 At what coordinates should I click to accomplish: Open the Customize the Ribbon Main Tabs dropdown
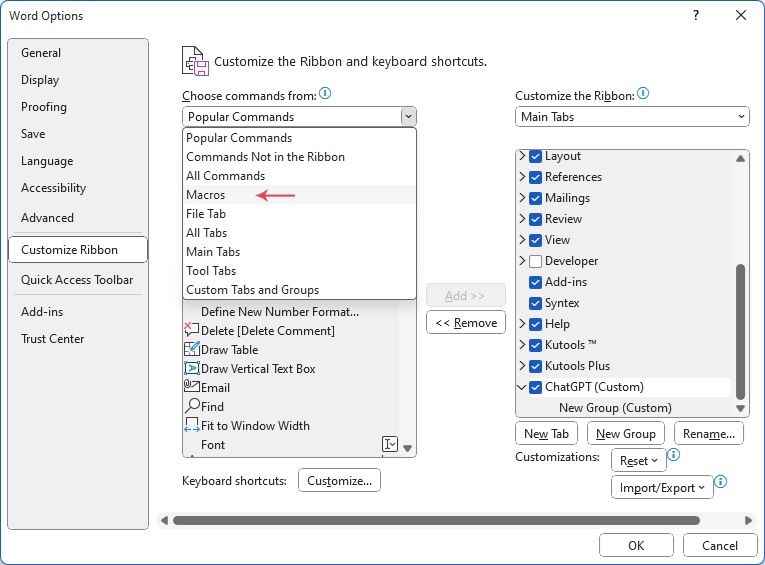pos(632,117)
